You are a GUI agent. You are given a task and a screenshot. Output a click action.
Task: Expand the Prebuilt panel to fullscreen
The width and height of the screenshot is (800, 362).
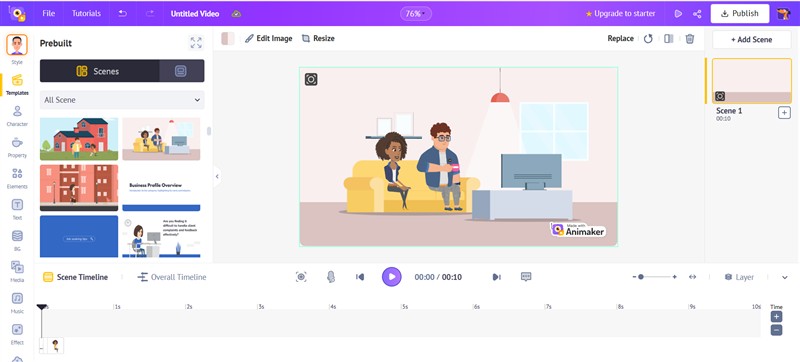click(x=196, y=43)
